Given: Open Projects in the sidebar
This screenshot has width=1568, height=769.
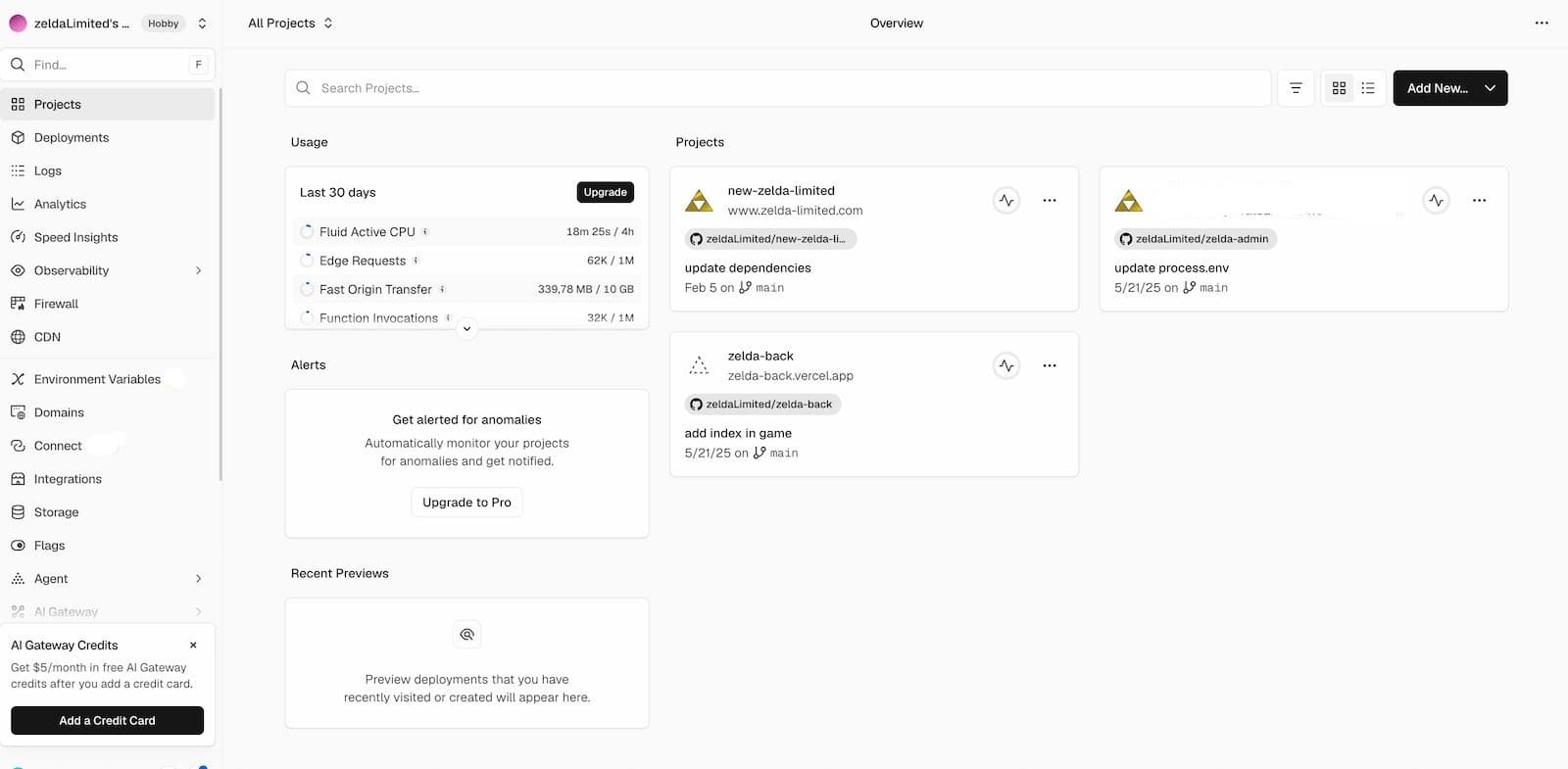Looking at the screenshot, I should click(108, 104).
